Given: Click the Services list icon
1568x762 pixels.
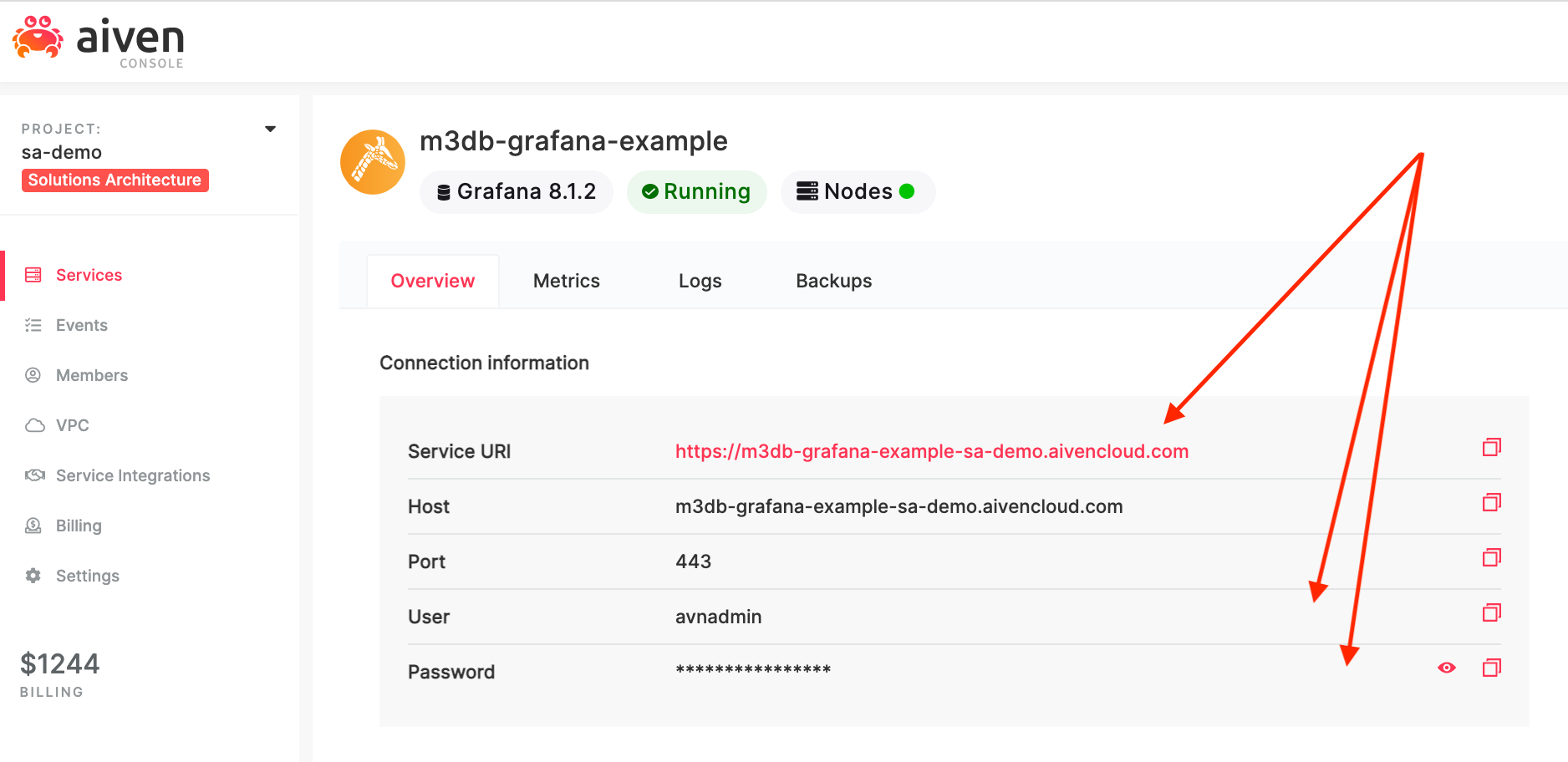Looking at the screenshot, I should [x=33, y=275].
